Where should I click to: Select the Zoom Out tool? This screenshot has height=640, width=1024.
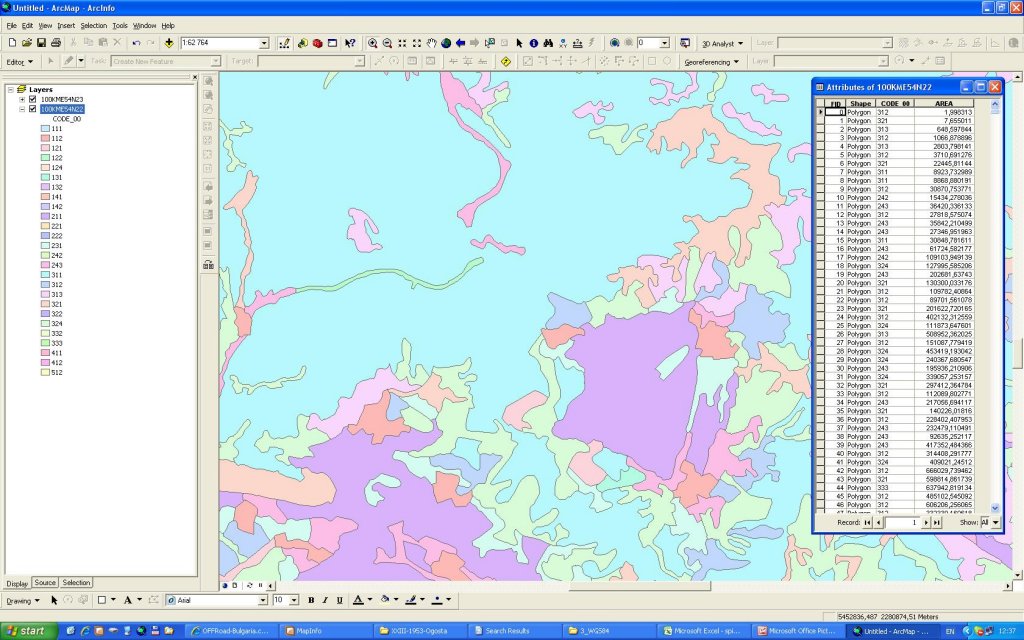pos(387,43)
